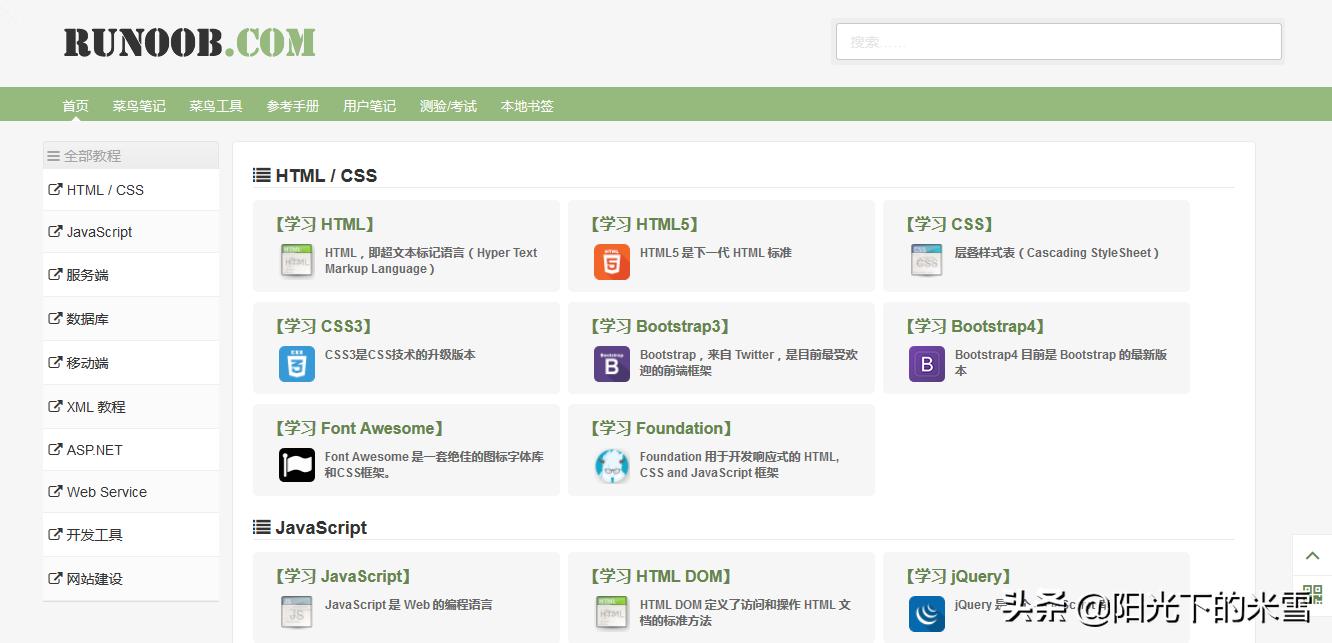
Task: Click the Foundation mascot icon
Action: pyautogui.click(x=611, y=465)
